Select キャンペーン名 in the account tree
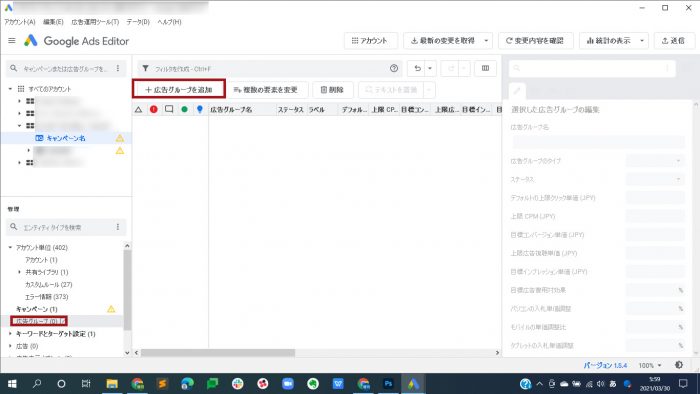The width and height of the screenshot is (700, 394). coord(66,138)
